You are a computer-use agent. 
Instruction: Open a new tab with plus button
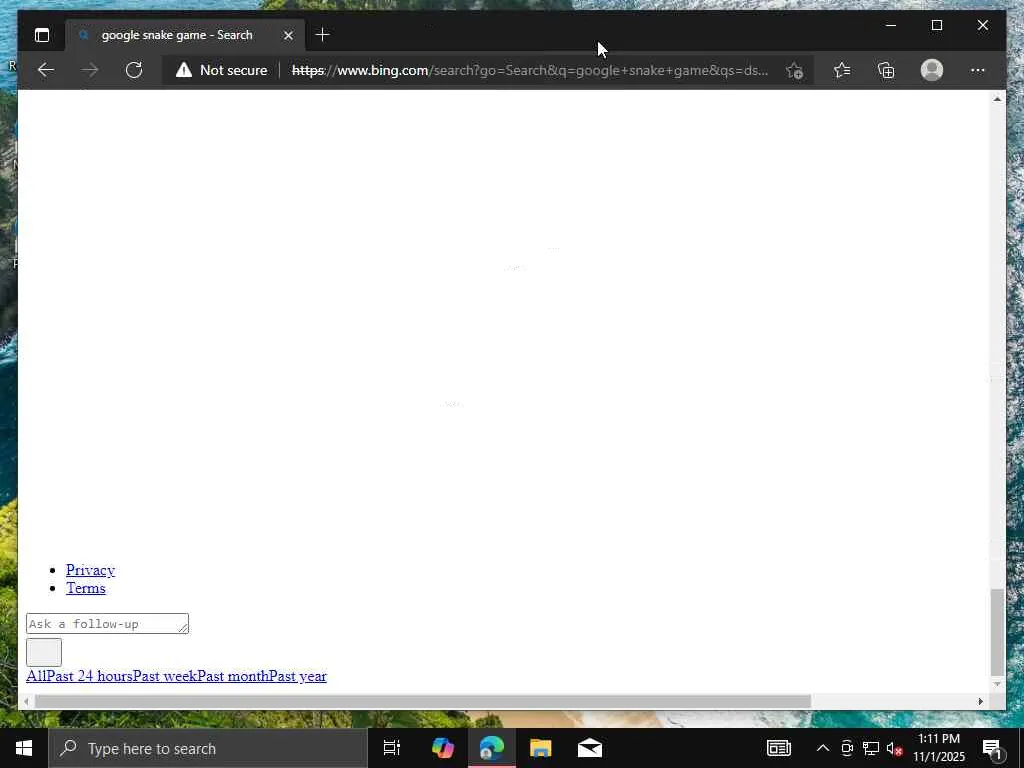[323, 35]
